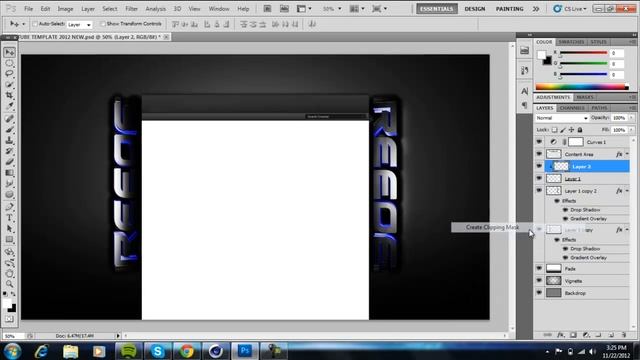640x360 pixels.
Task: Lock transparent pixels in Layers panel
Action: pyautogui.click(x=554, y=130)
